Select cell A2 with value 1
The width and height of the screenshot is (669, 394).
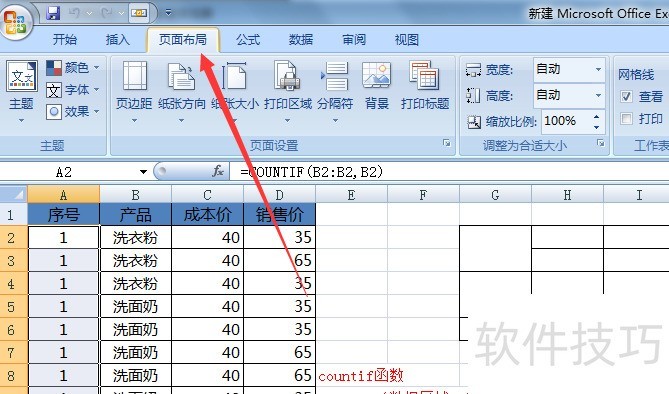[x=64, y=237]
